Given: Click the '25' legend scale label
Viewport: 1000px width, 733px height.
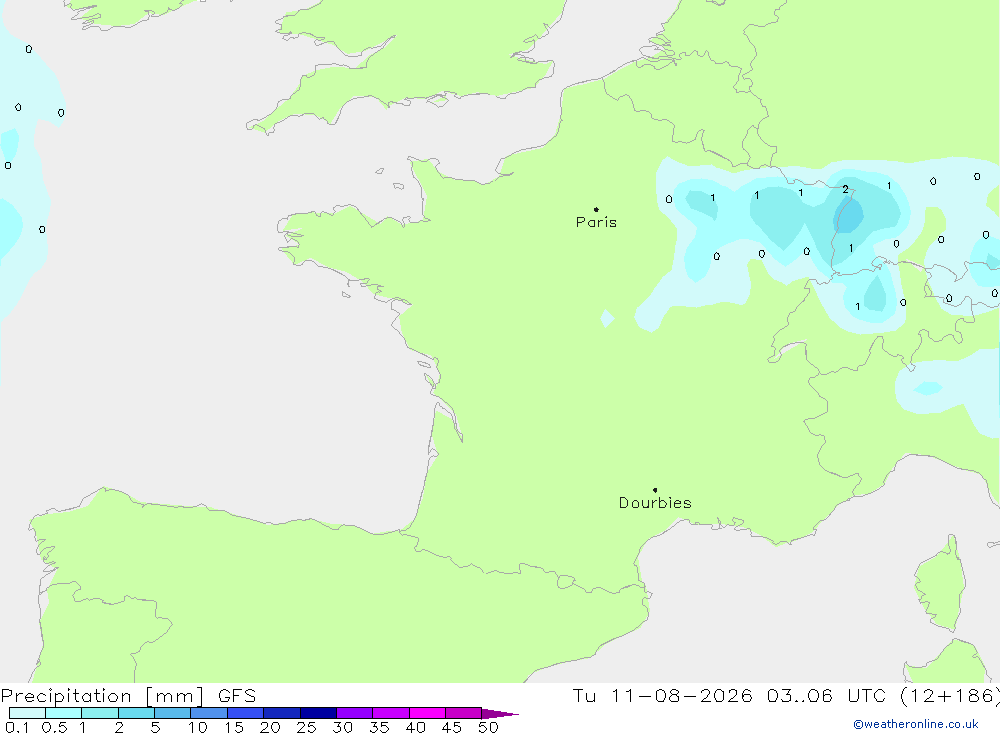Looking at the screenshot, I should (x=307, y=727).
